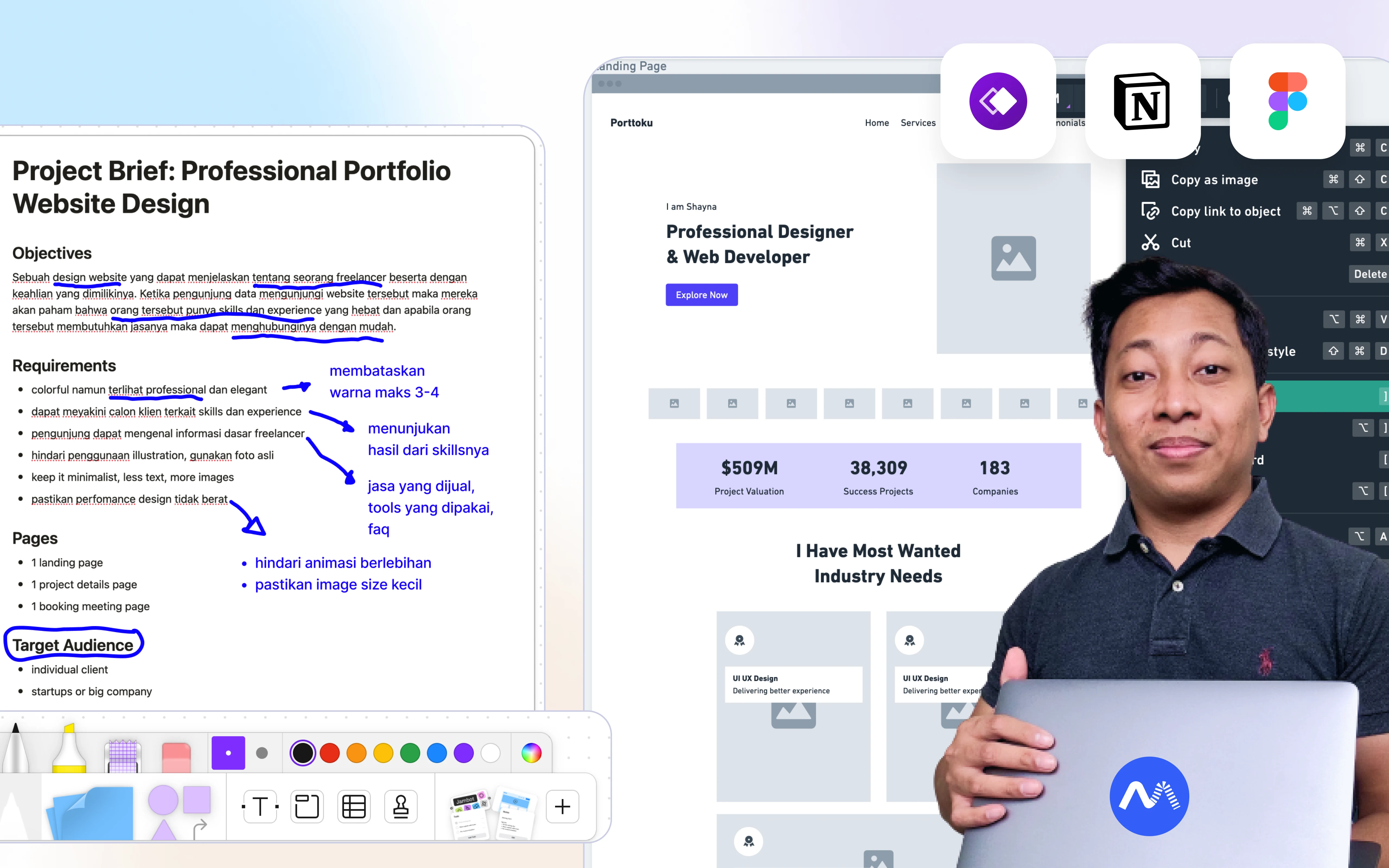Open Services navigation tab
The image size is (1389, 868).
click(x=918, y=122)
